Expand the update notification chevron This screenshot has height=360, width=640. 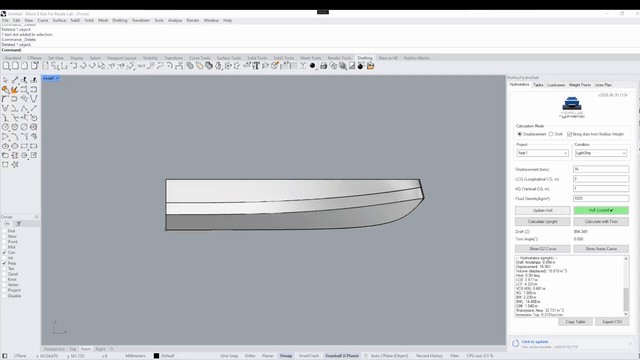pyautogui.click(x=631, y=344)
